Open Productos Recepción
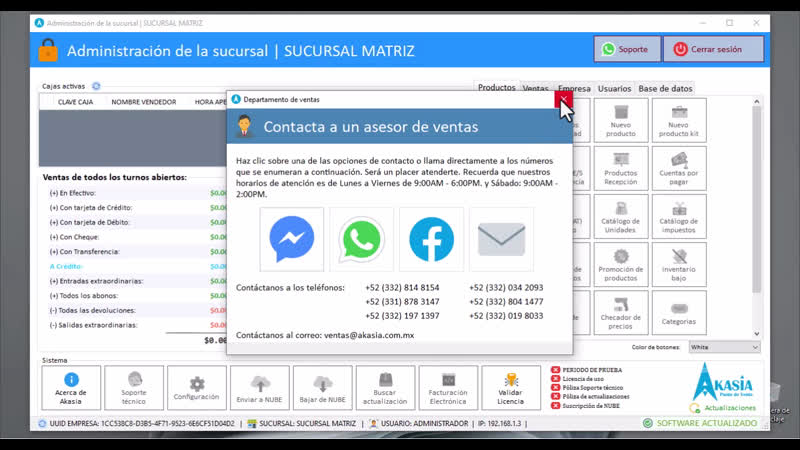This screenshot has width=800, height=450. coord(621,168)
